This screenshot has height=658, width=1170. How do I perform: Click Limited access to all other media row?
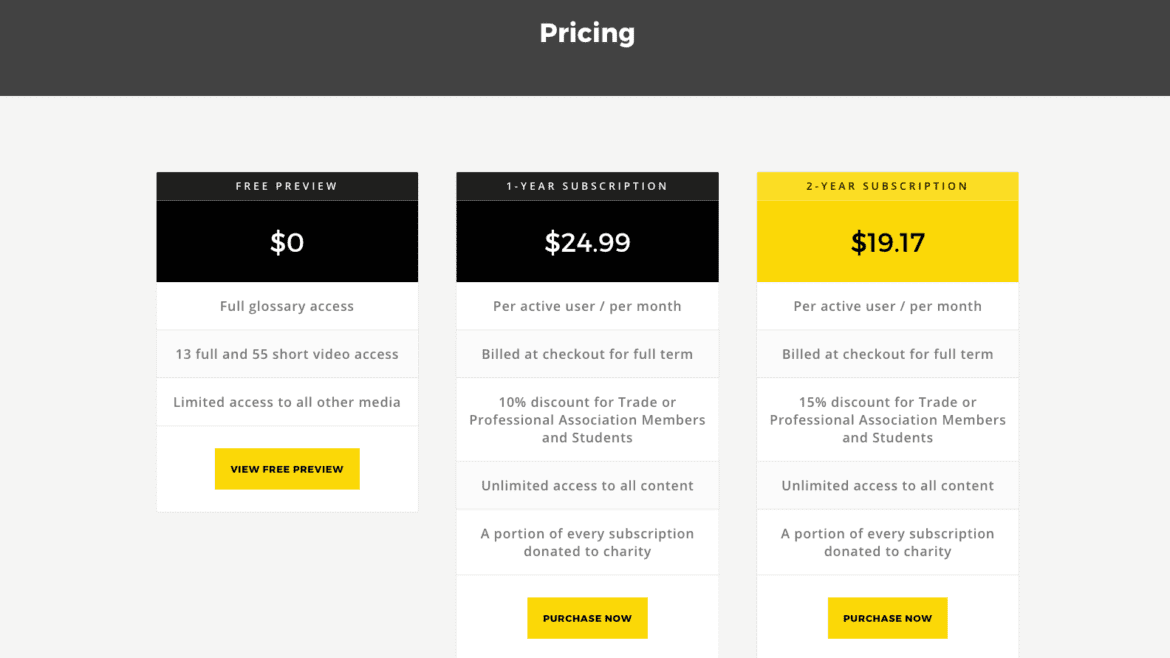(287, 401)
